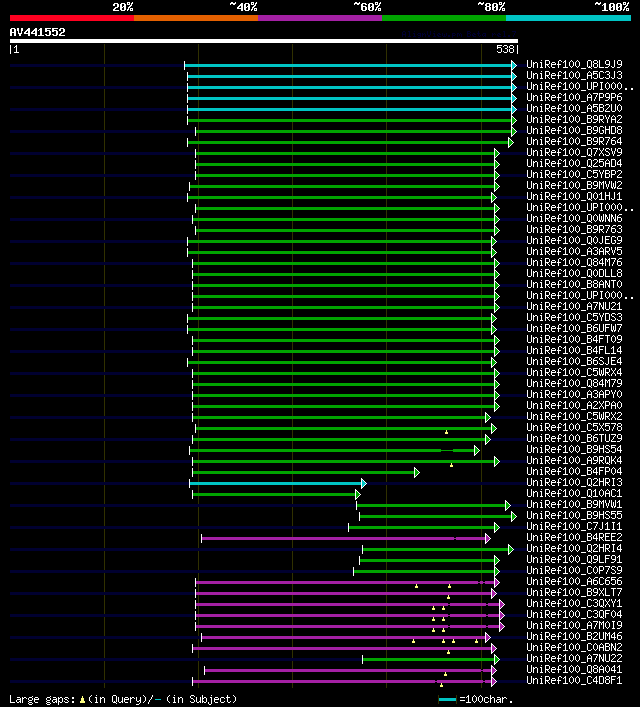Select the UniRef100_C4D8F1 label
This screenshot has height=707, width=640.
(x=574, y=680)
